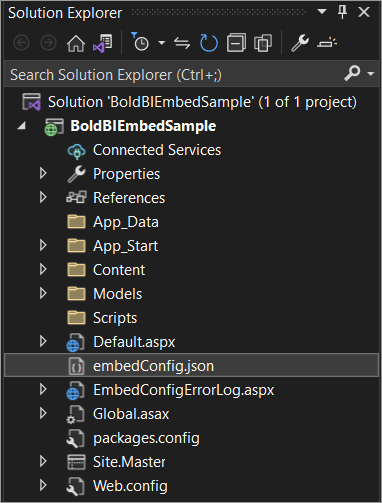Click the Collapse All icon
The width and height of the screenshot is (382, 503).
pyautogui.click(x=236, y=43)
